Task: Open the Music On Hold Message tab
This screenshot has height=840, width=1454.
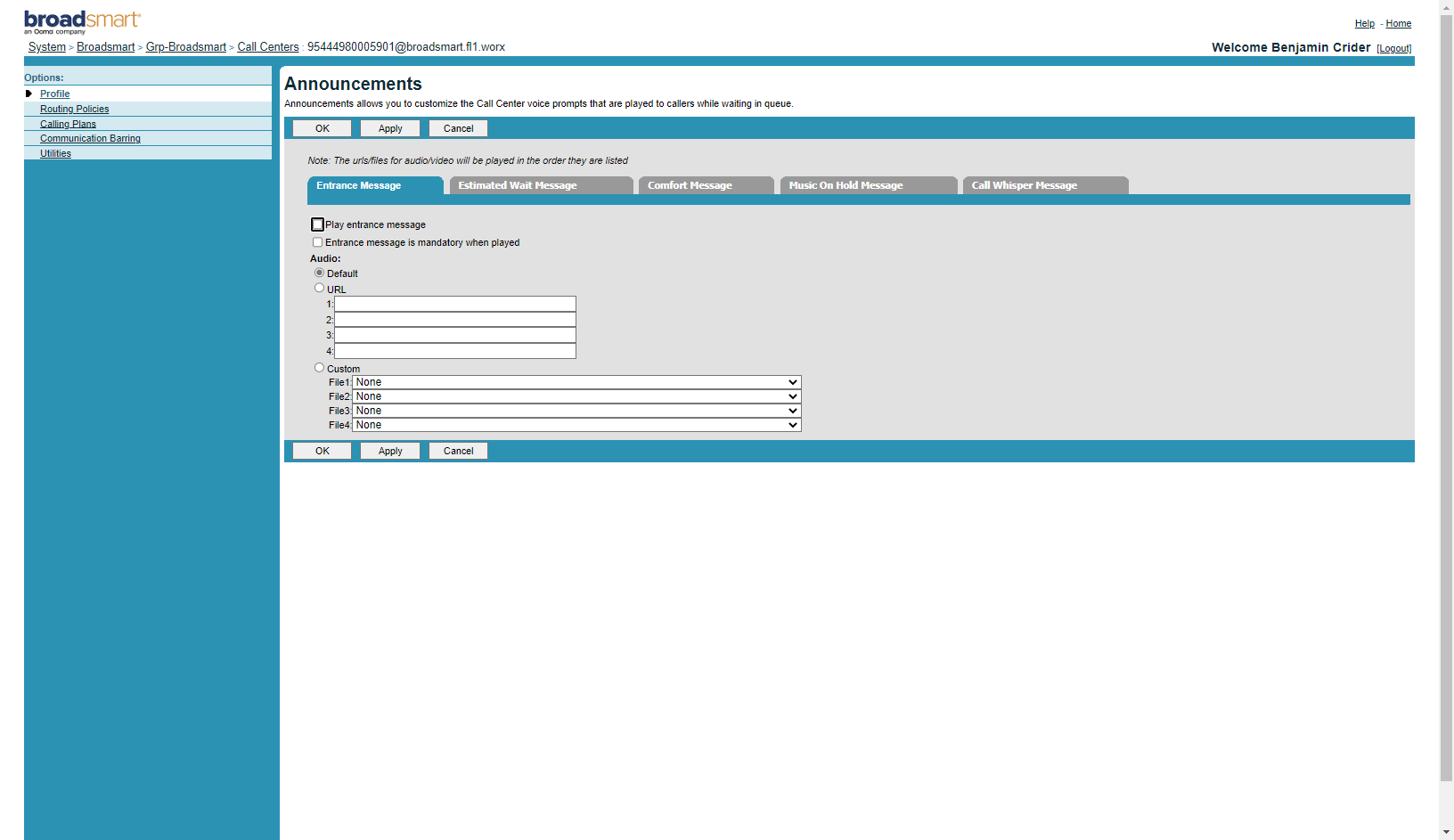Action: point(869,185)
